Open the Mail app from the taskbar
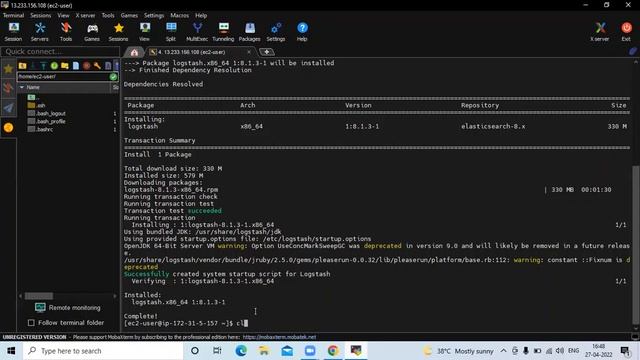 tap(287, 351)
